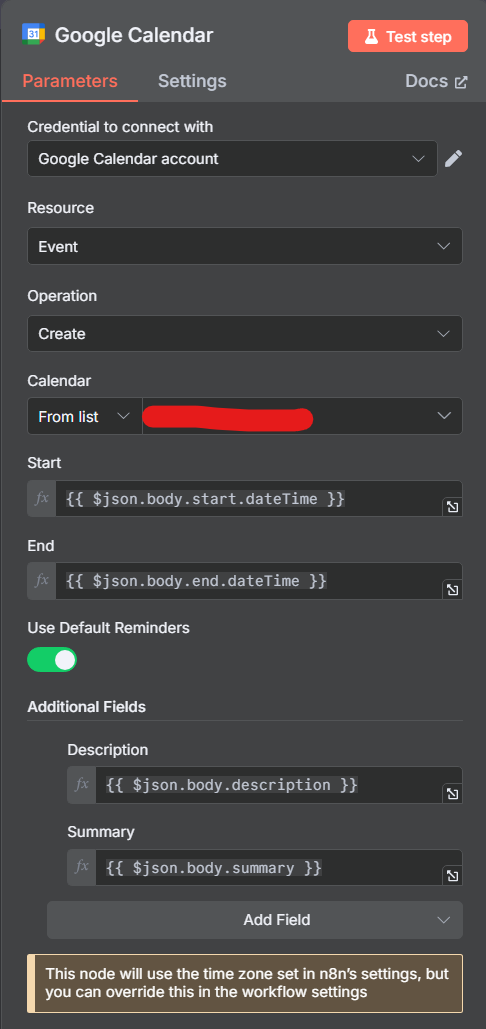Switch to the Settings tab
Screen dimensions: 486x1029
192,81
